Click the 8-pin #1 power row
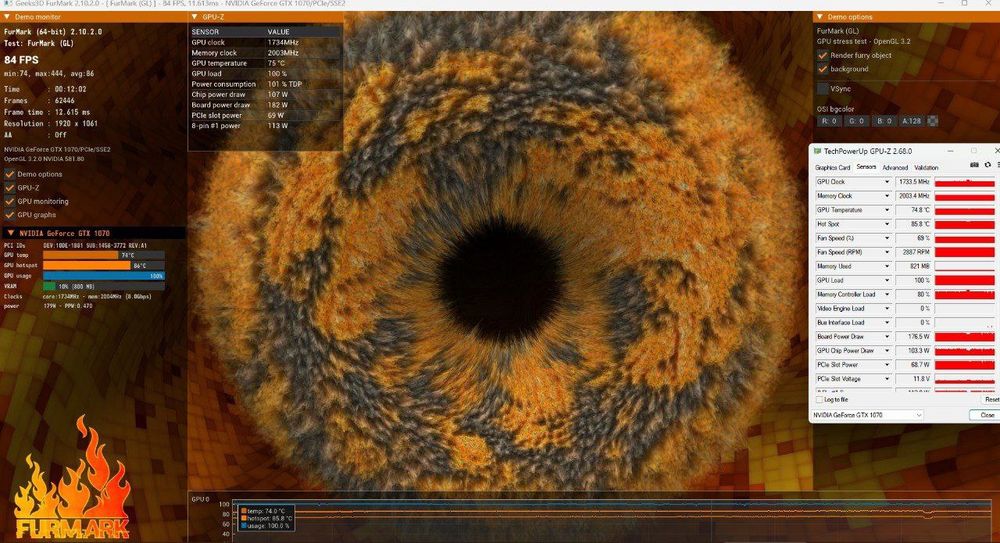 tap(265, 126)
